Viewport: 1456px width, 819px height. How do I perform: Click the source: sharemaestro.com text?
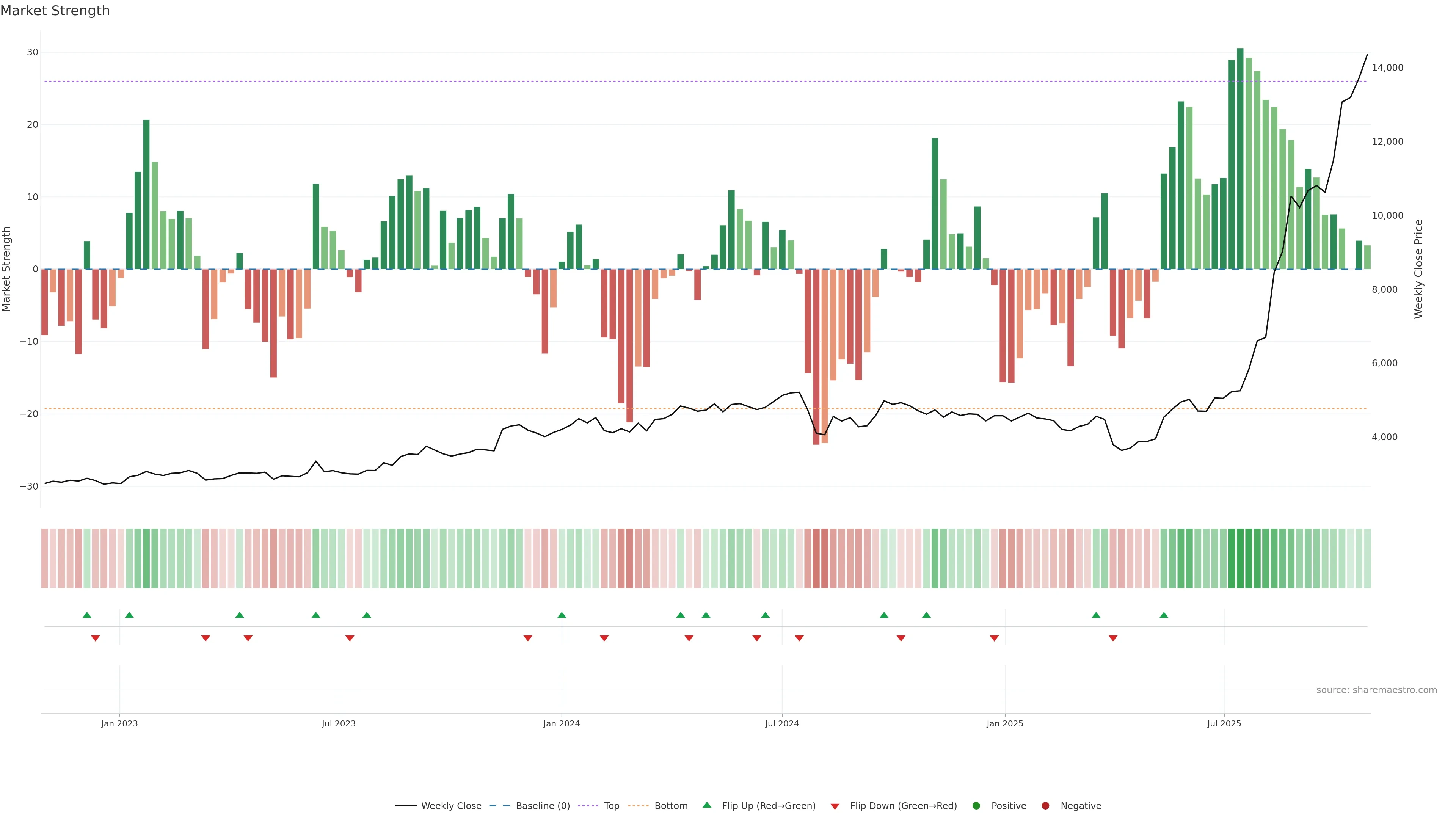1376,690
